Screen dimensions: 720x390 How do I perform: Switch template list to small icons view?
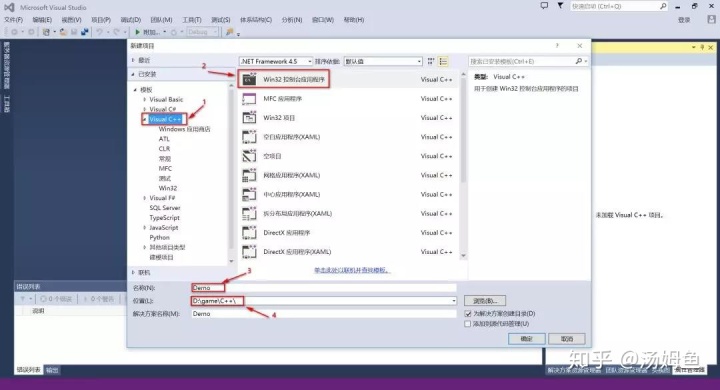tap(431, 61)
